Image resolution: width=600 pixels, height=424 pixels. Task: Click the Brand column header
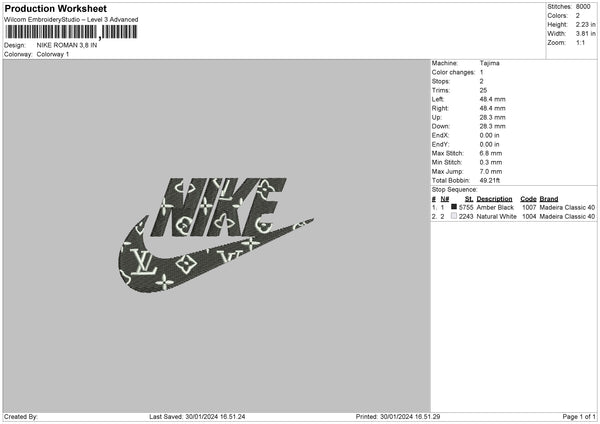[x=549, y=199]
